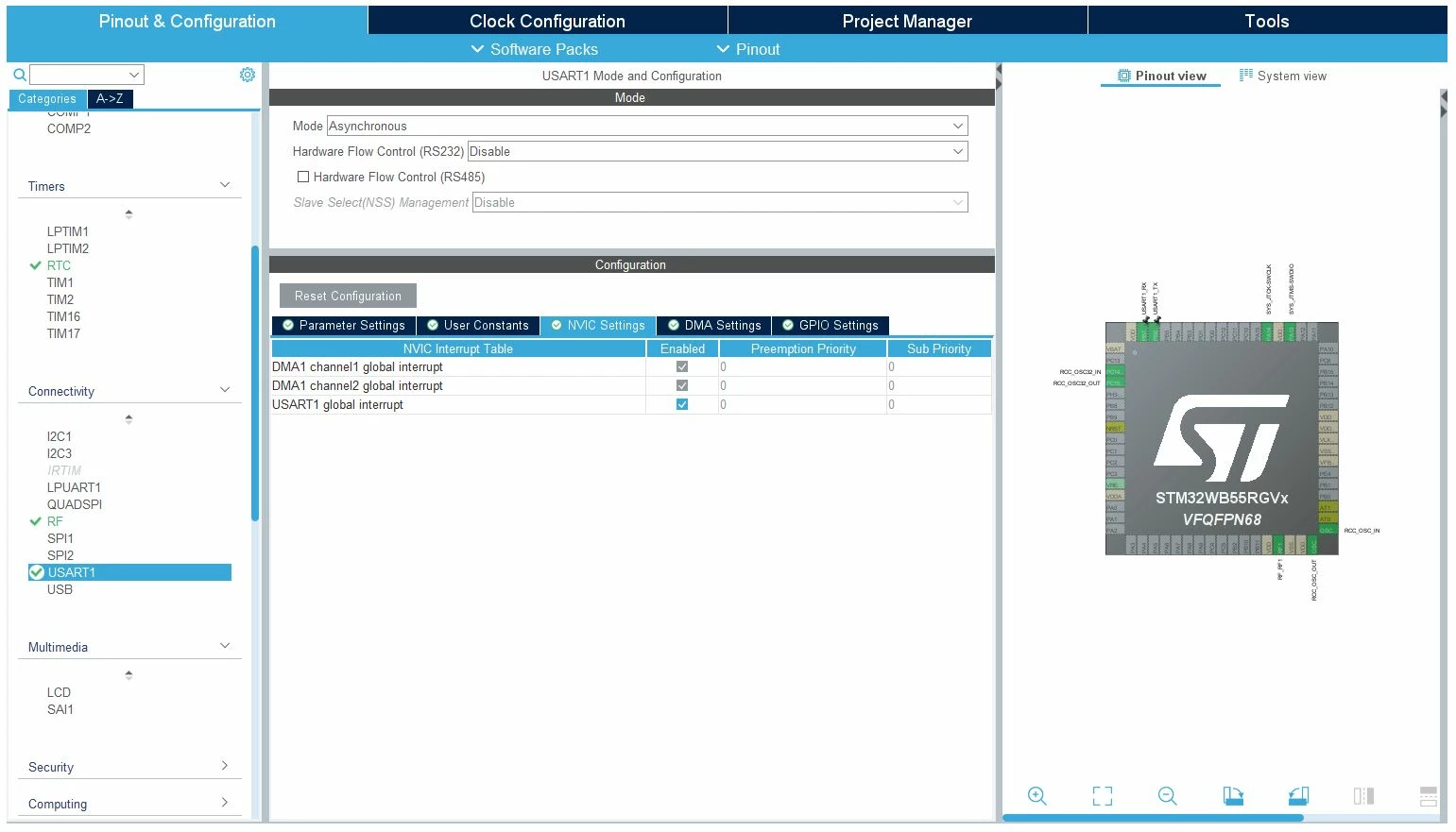Click the sort arrows under Timers
This screenshot has width=1456, height=832.
pos(128,214)
